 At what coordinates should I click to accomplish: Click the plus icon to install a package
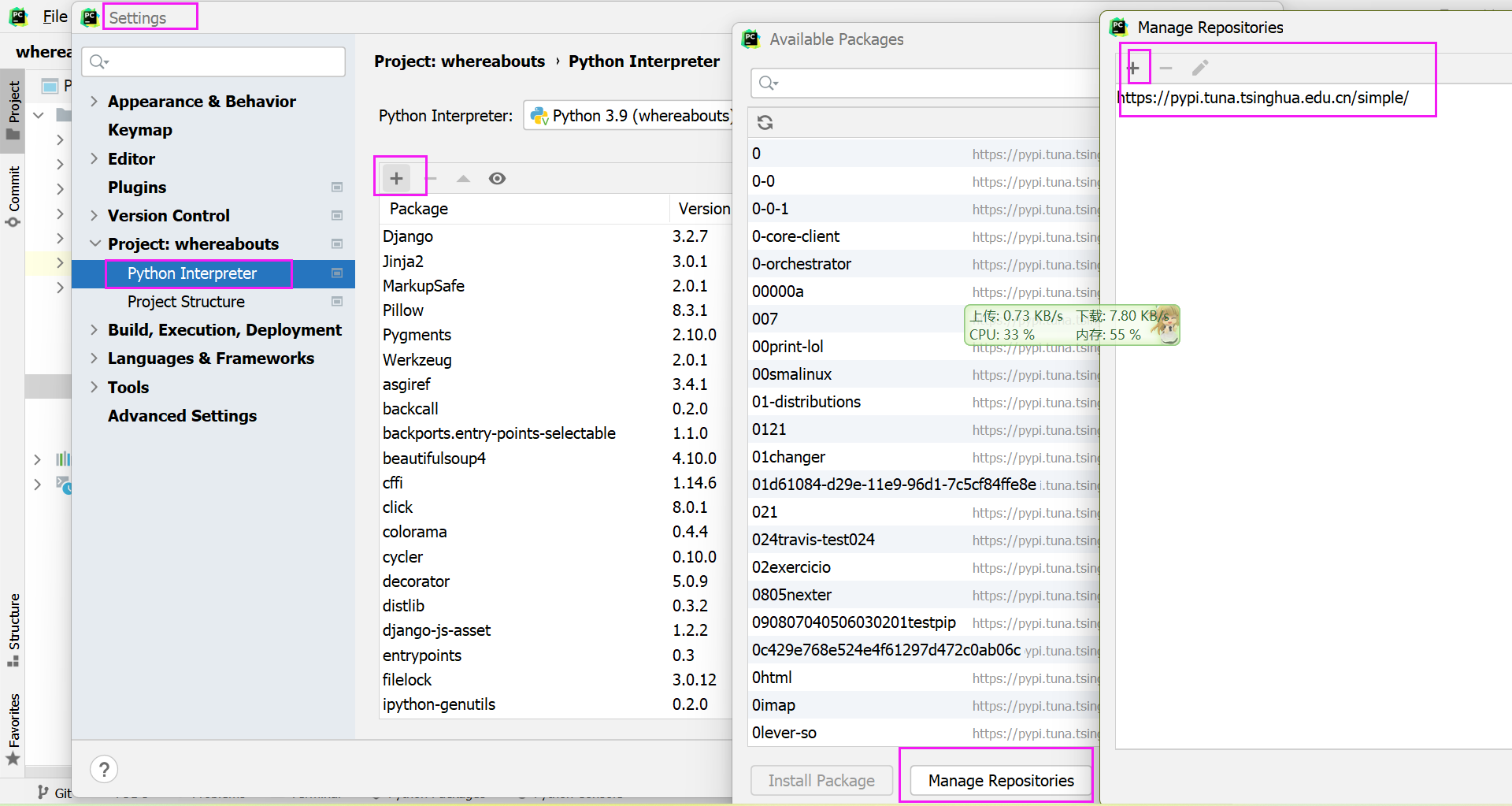click(x=396, y=178)
